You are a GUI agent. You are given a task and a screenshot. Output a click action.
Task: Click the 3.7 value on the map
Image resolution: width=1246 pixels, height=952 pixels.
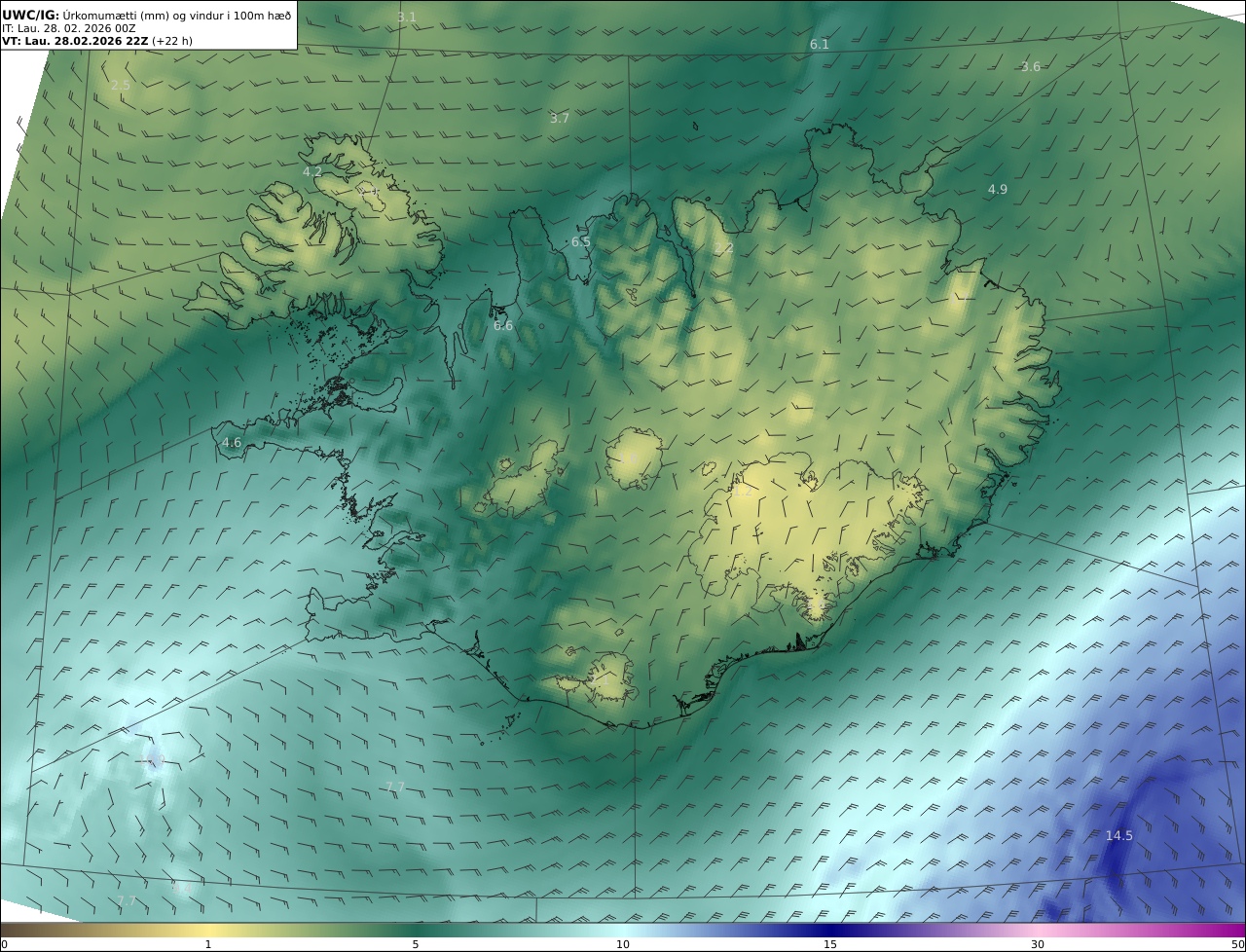pyautogui.click(x=559, y=118)
